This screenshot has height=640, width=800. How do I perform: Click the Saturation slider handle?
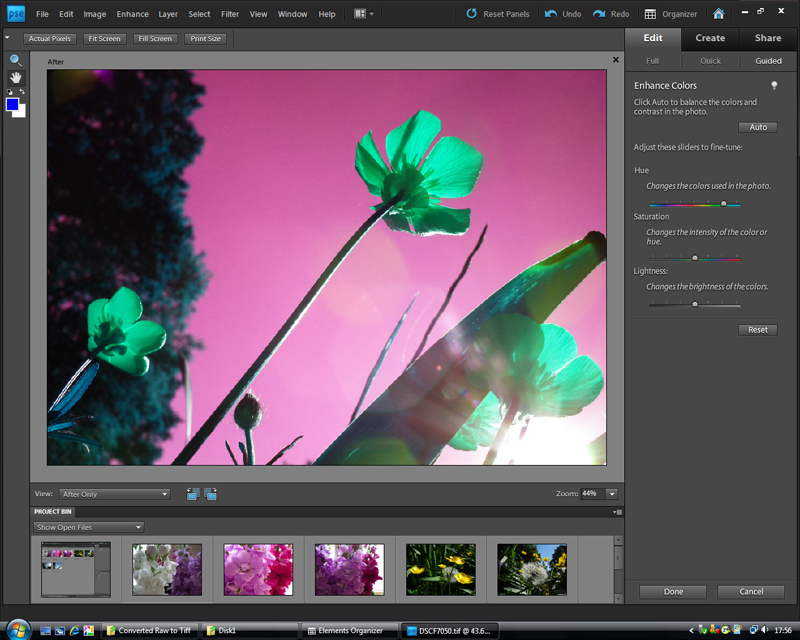[694, 258]
